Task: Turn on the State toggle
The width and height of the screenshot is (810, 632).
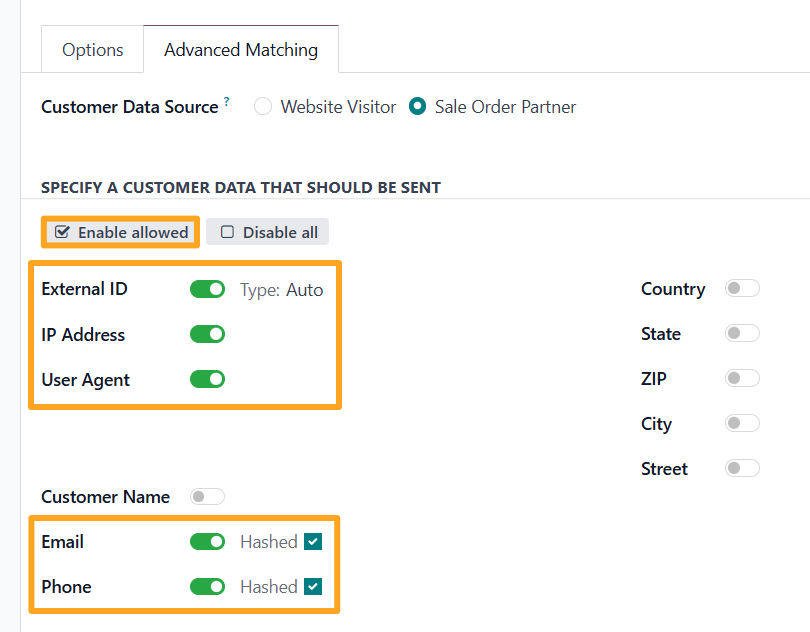Action: tap(742, 334)
